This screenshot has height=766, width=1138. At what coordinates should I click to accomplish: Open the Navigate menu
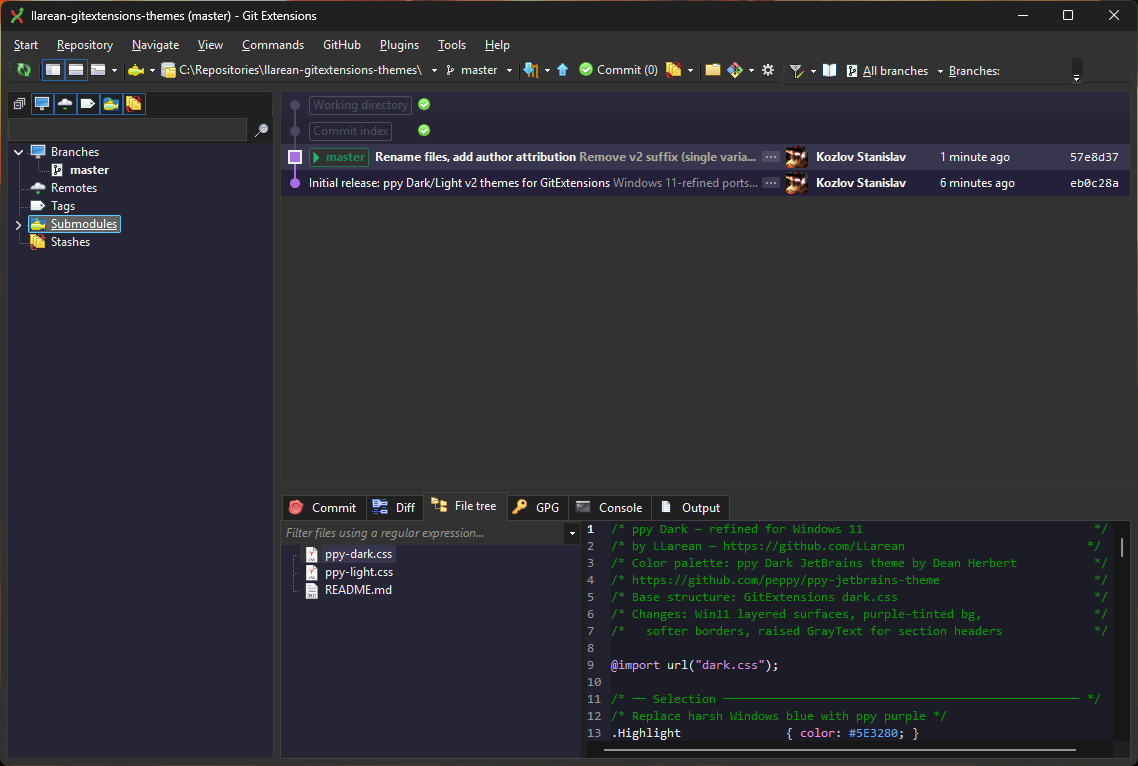pos(155,45)
